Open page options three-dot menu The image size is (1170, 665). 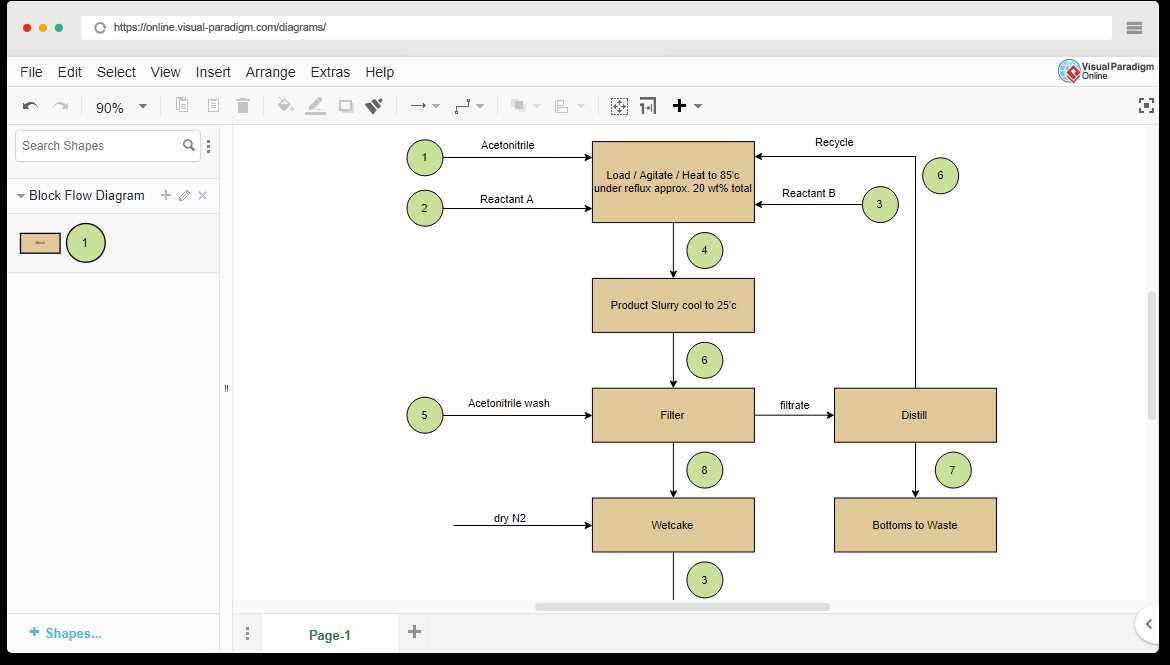[247, 634]
